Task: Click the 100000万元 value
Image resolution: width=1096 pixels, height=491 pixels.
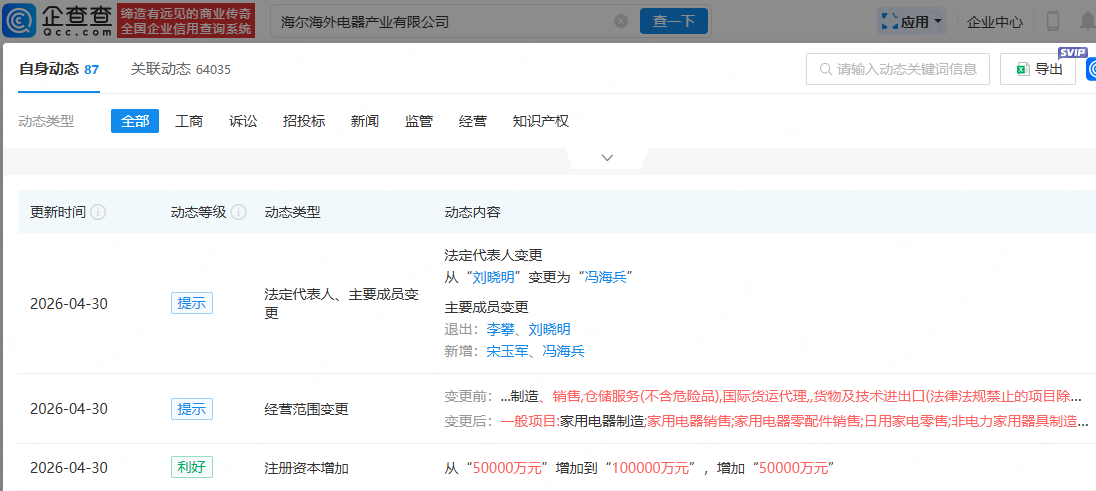Action: point(652,468)
